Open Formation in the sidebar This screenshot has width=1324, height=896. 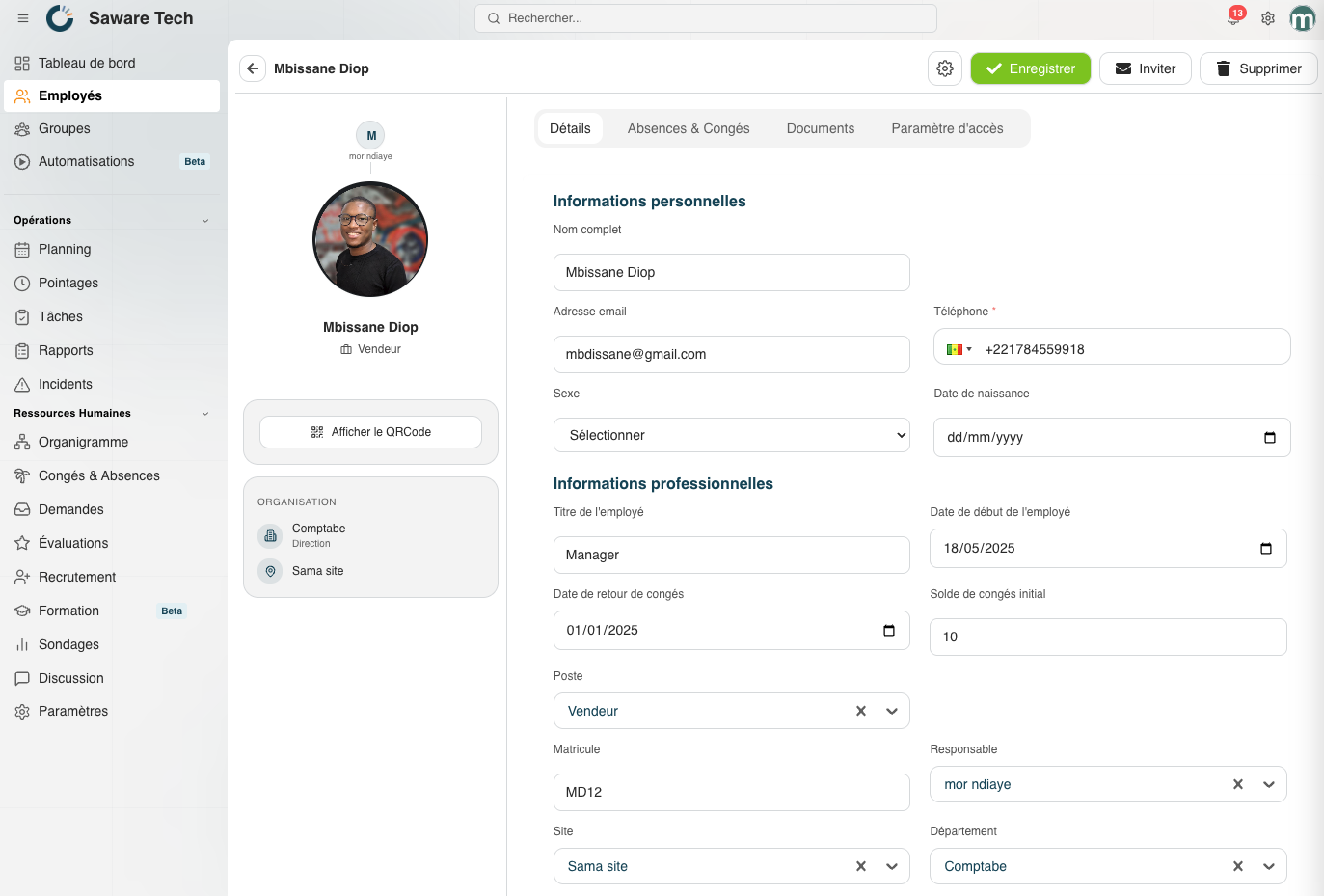click(x=112, y=611)
